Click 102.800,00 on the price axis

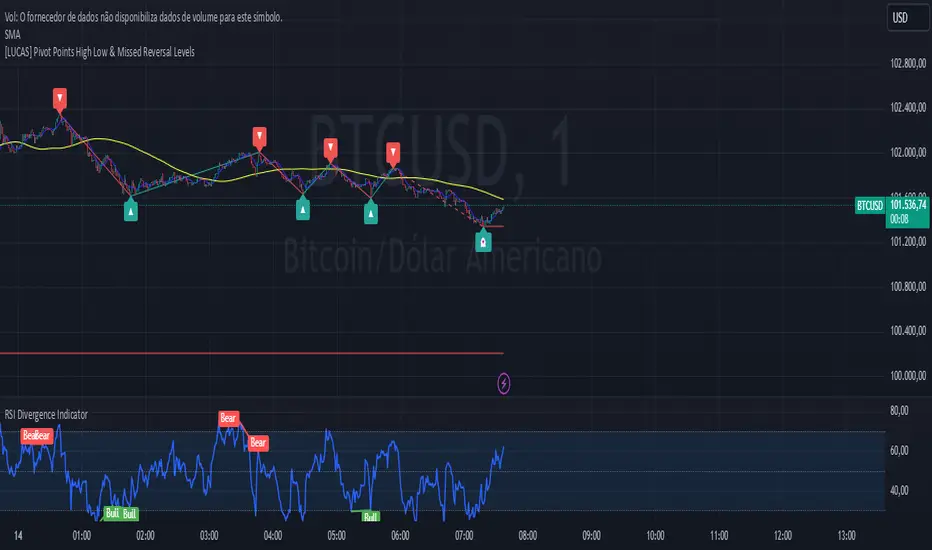pyautogui.click(x=908, y=64)
